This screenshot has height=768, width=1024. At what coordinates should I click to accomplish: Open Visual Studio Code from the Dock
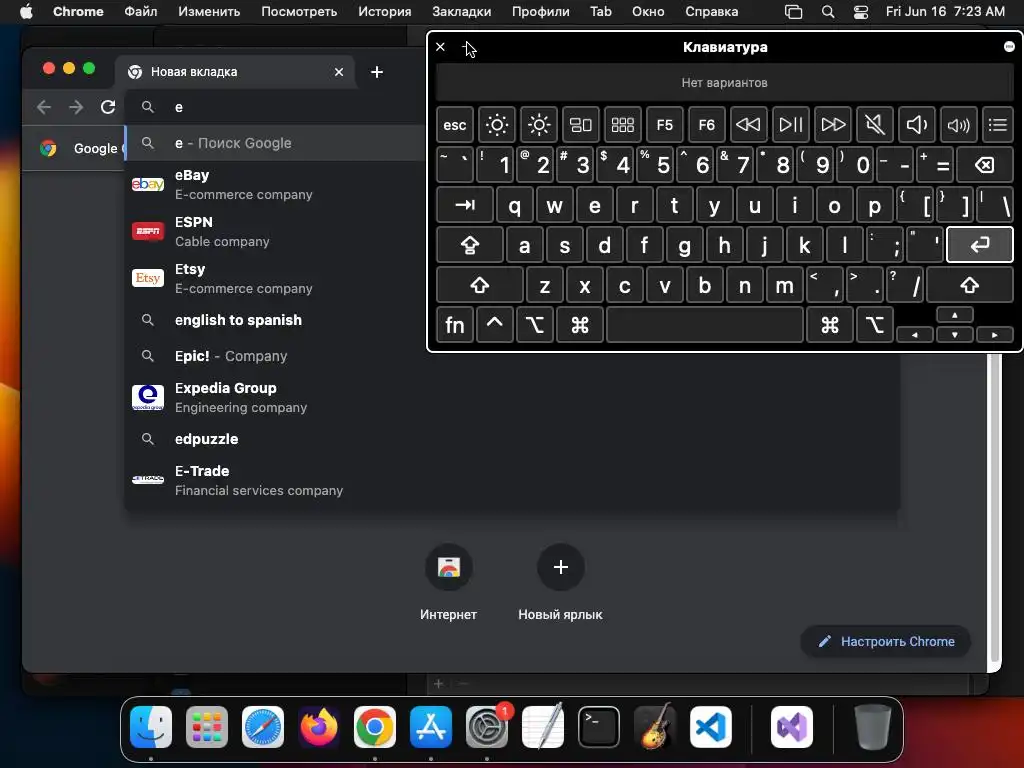tap(711, 727)
